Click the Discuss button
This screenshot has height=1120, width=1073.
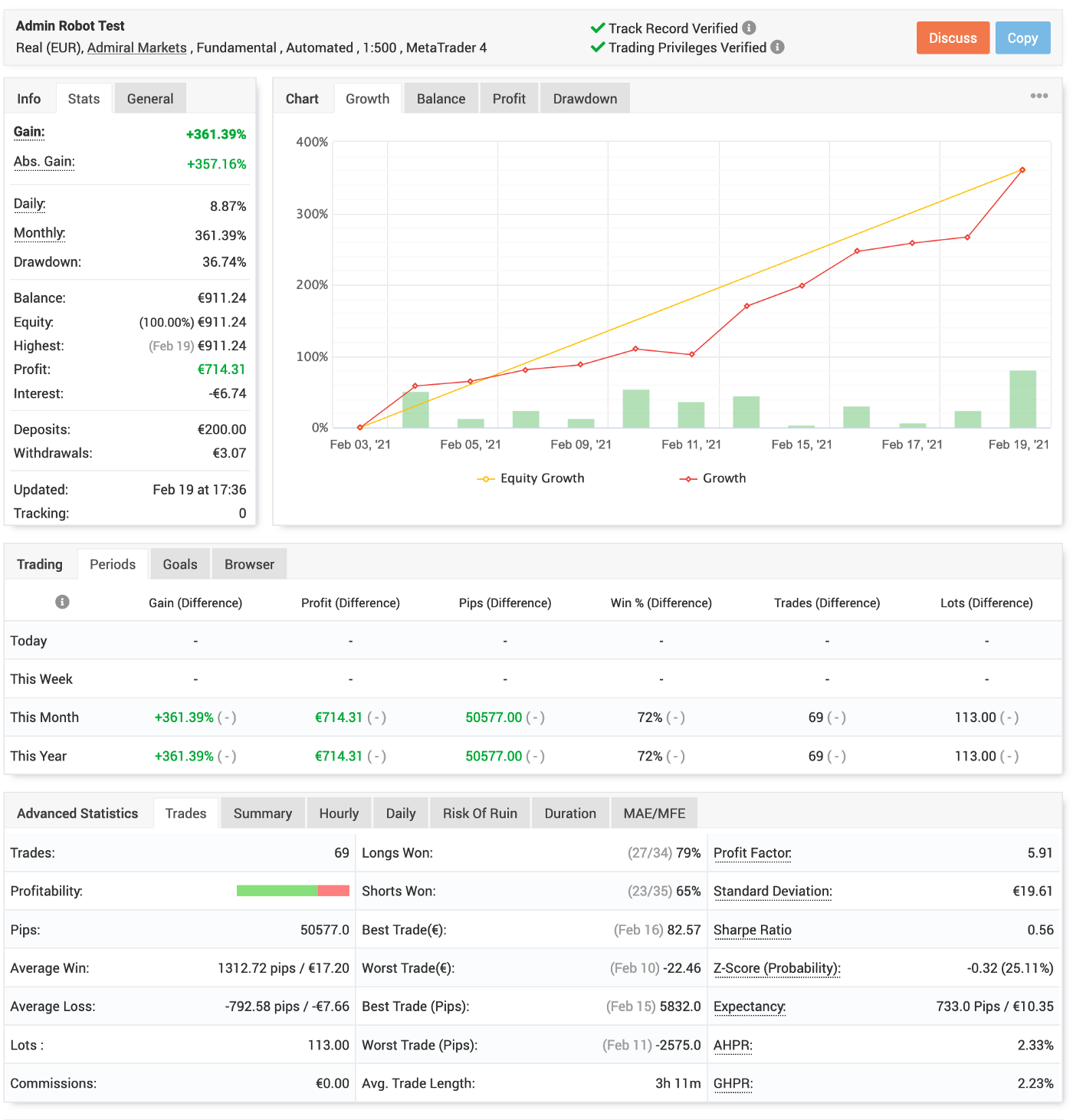point(953,38)
